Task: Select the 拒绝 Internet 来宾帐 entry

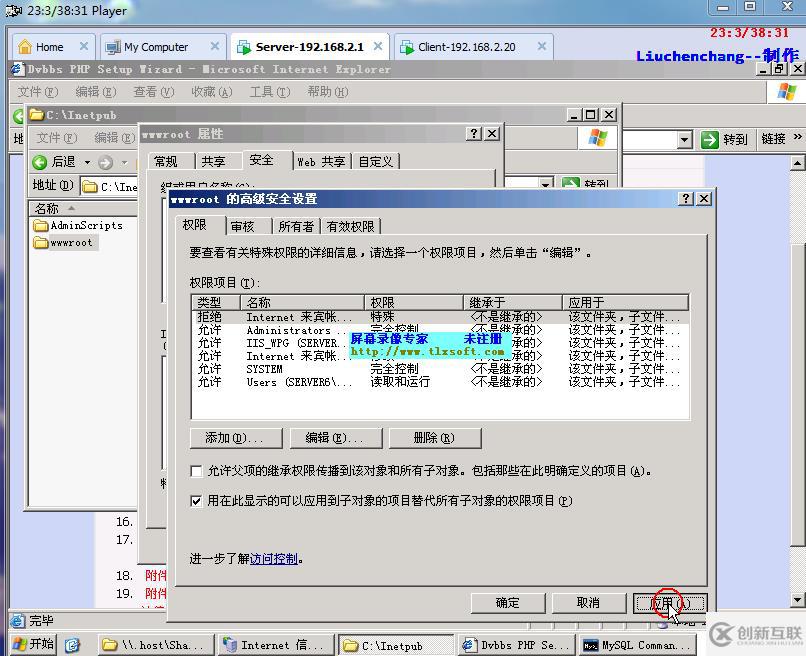Action: [440, 317]
